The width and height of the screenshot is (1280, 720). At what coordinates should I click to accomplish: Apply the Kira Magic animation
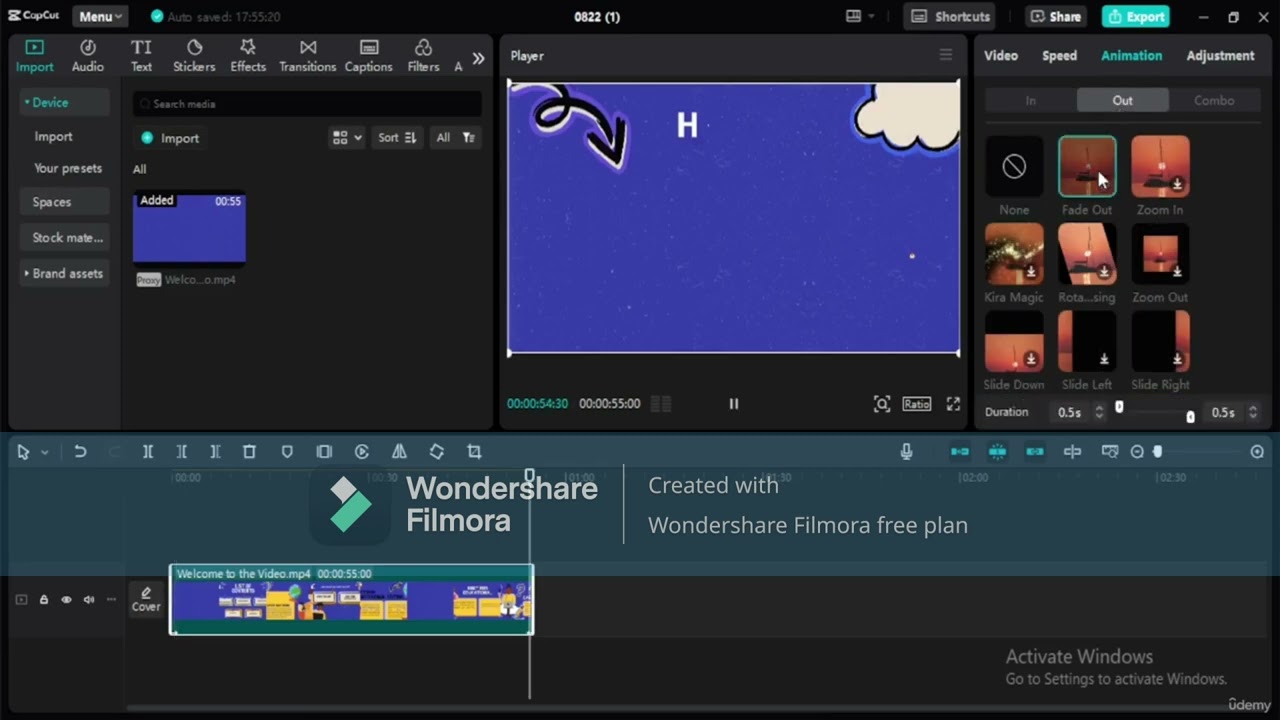point(1014,253)
